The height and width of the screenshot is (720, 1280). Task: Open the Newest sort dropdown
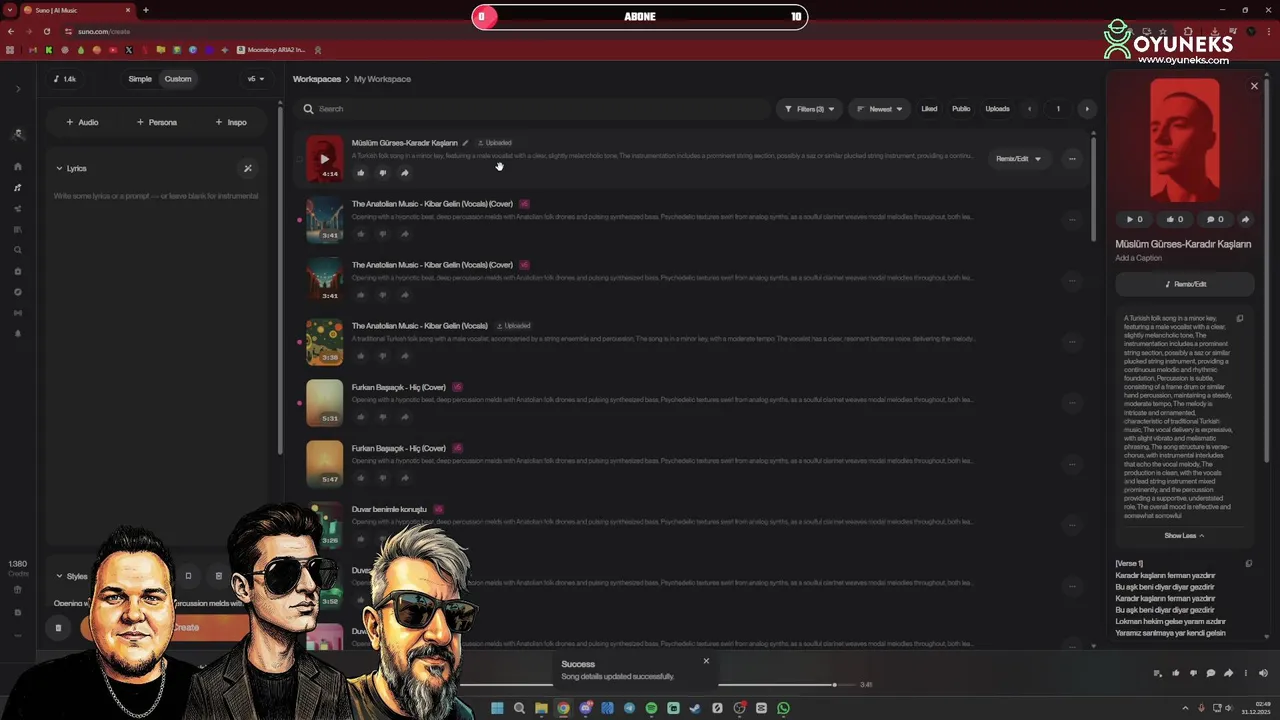pos(880,109)
